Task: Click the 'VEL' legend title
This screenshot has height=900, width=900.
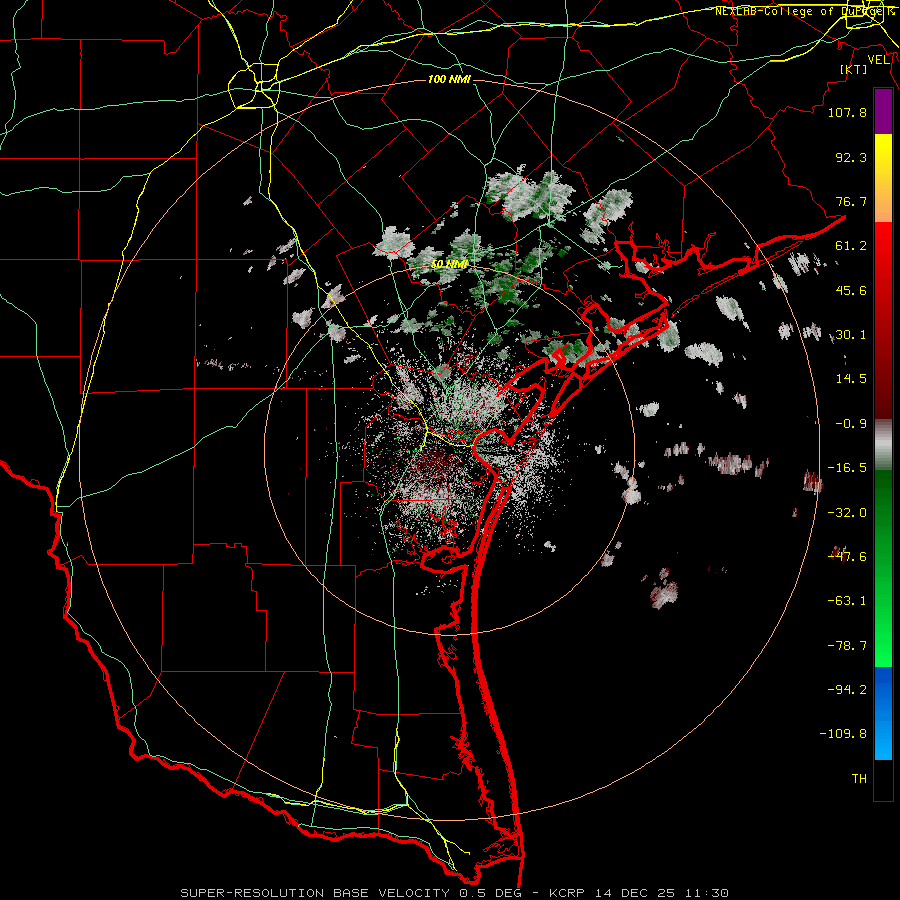Action: (878, 59)
